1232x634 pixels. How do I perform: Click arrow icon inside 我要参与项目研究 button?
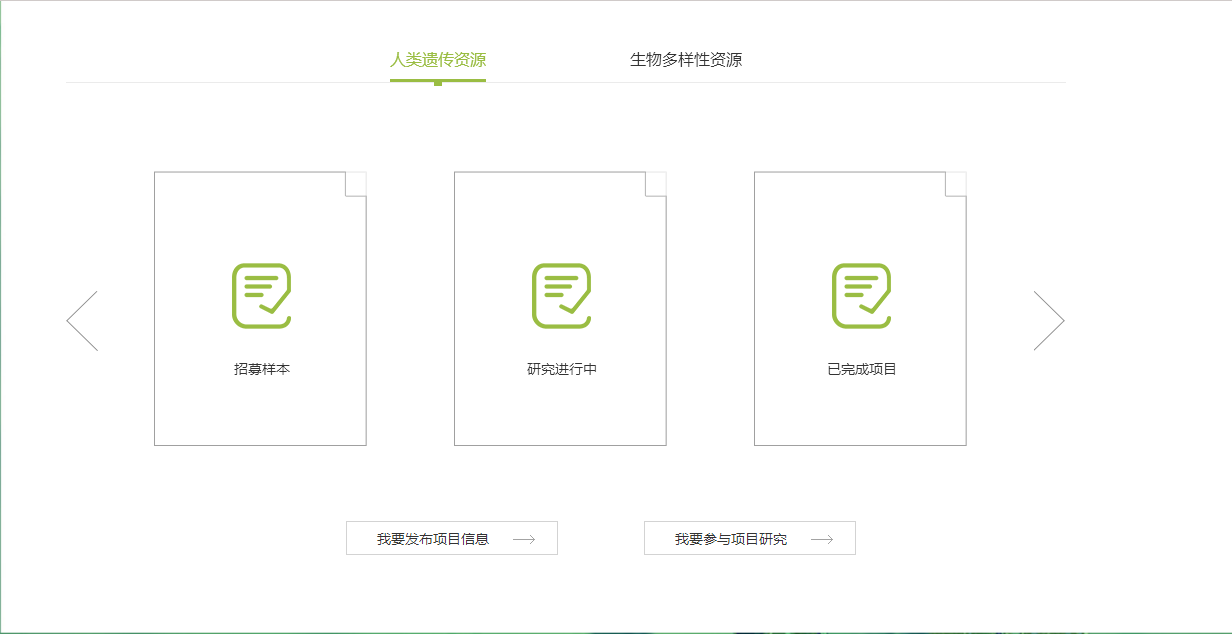[x=822, y=539]
